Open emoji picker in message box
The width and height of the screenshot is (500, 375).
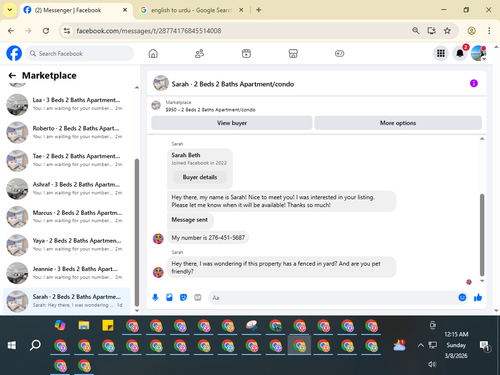pyautogui.click(x=462, y=297)
